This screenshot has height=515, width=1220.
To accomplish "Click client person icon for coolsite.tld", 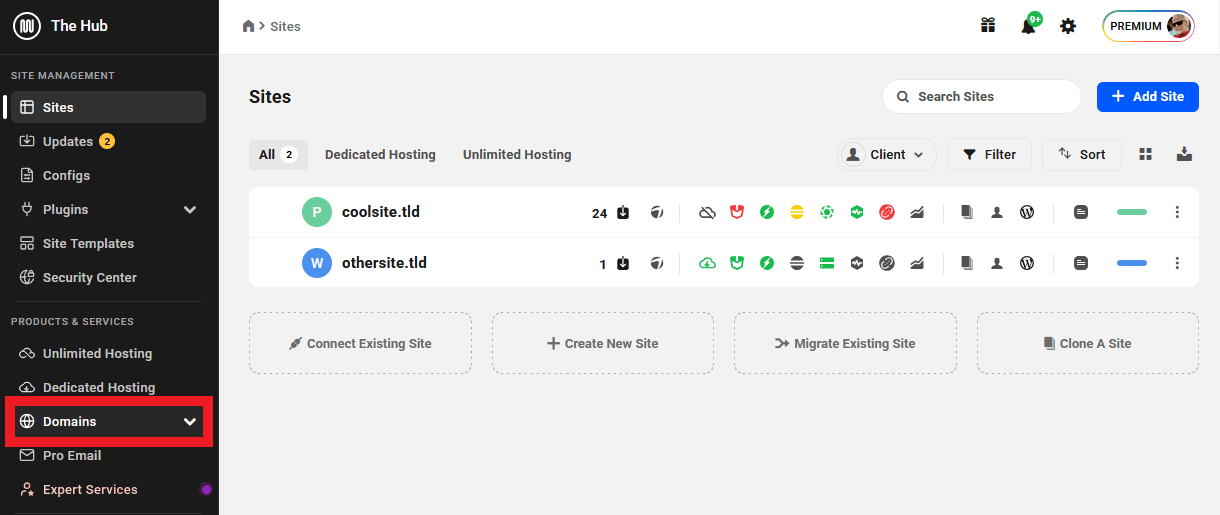I will (997, 212).
